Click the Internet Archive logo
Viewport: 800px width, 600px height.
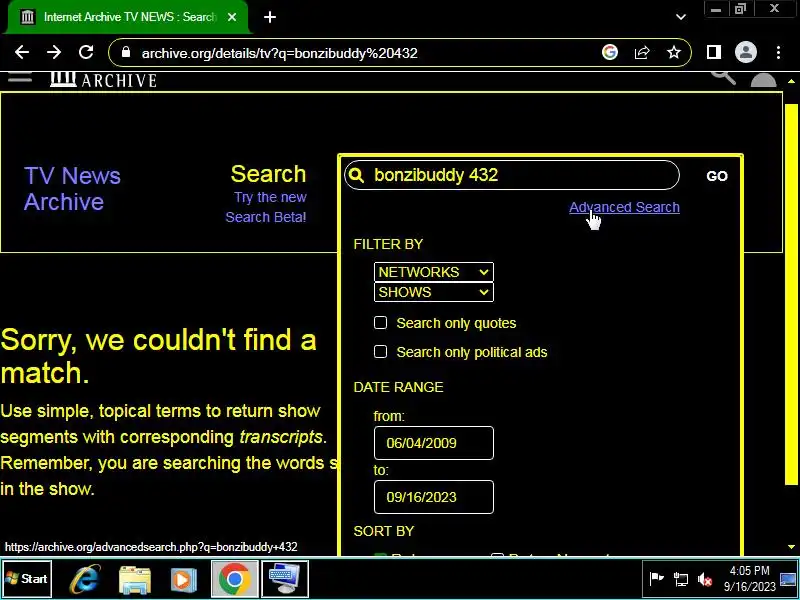(104, 80)
